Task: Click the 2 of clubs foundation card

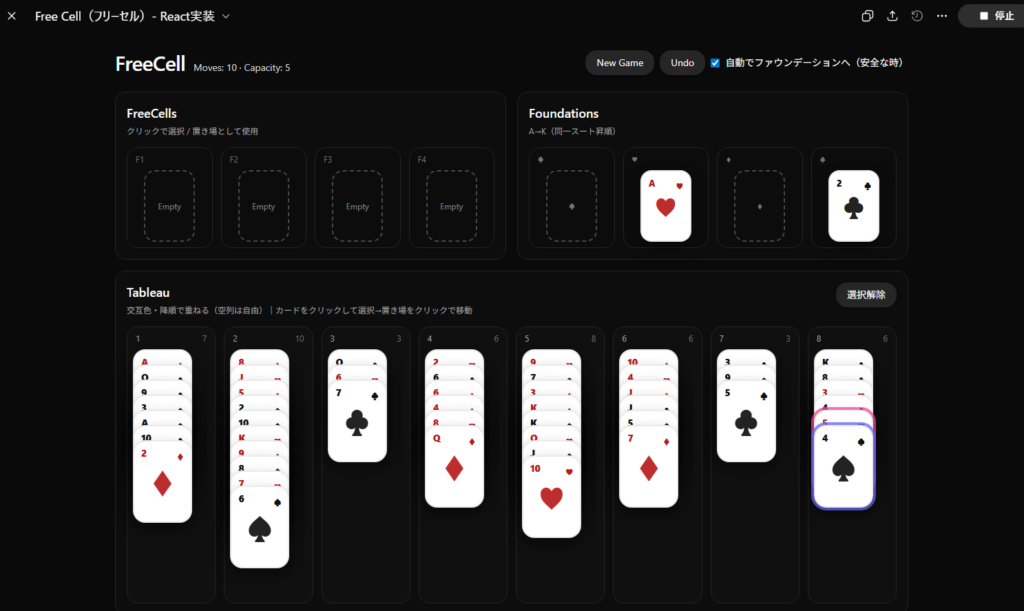Action: [854, 206]
